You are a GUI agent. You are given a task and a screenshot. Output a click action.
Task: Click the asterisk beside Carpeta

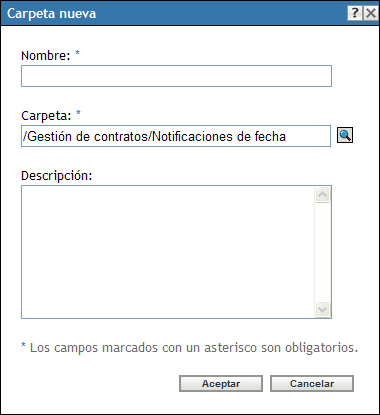[x=78, y=113]
